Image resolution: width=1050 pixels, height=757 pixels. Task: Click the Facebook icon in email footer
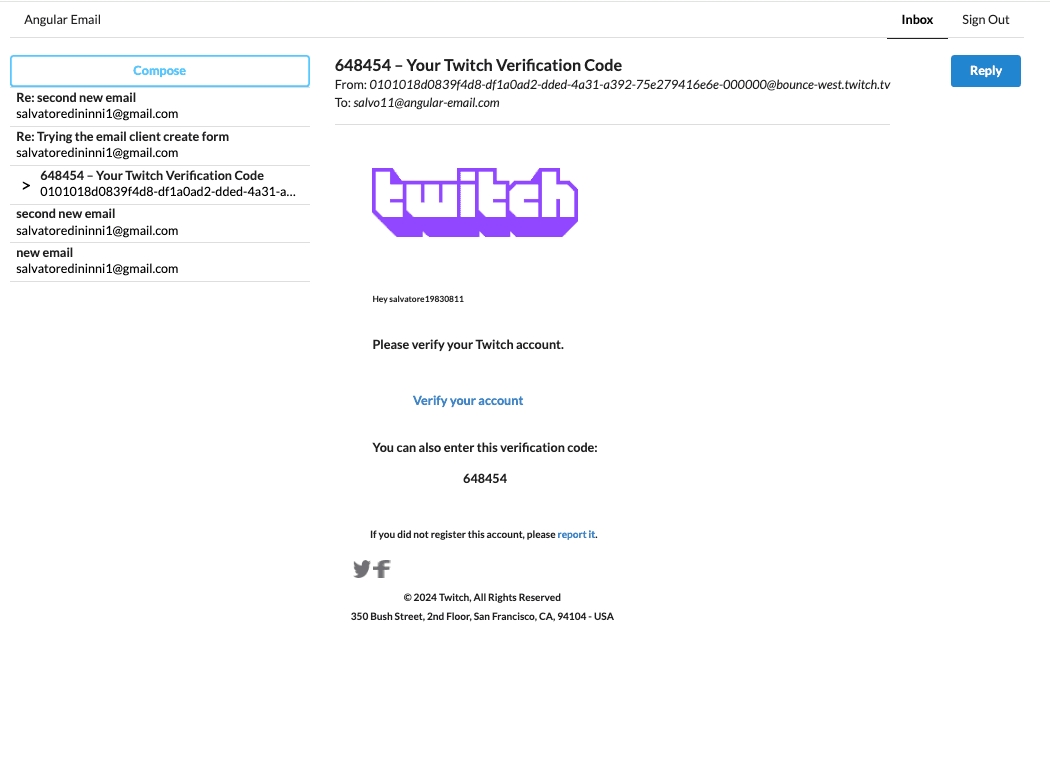click(x=382, y=569)
